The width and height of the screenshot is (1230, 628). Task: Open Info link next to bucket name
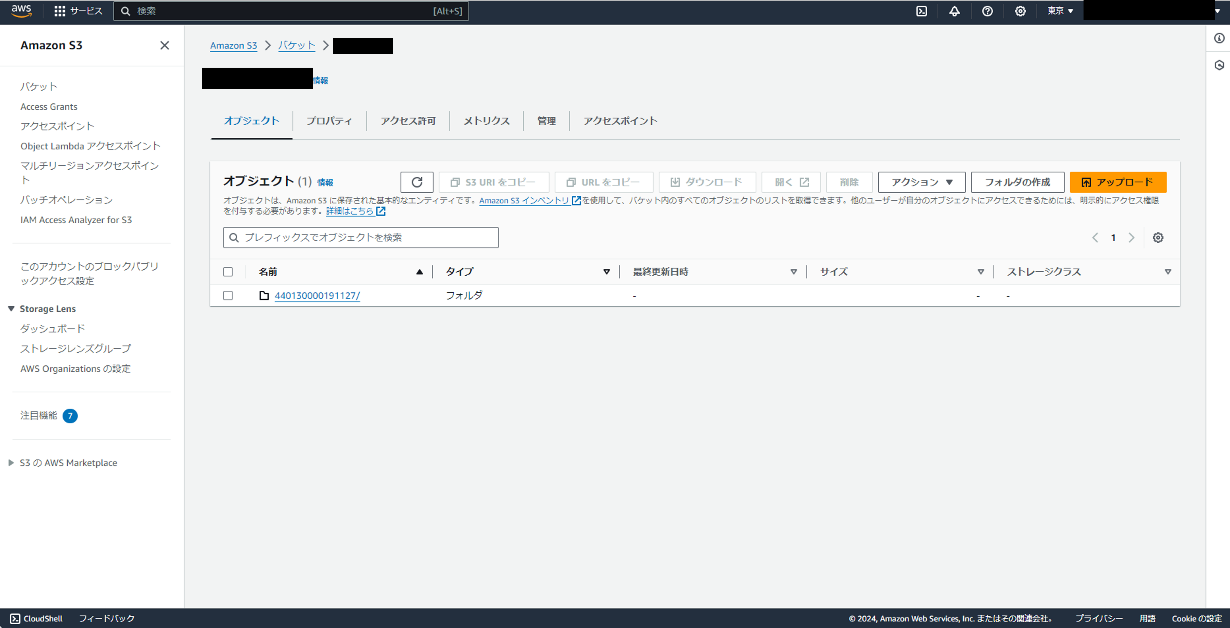pos(320,80)
